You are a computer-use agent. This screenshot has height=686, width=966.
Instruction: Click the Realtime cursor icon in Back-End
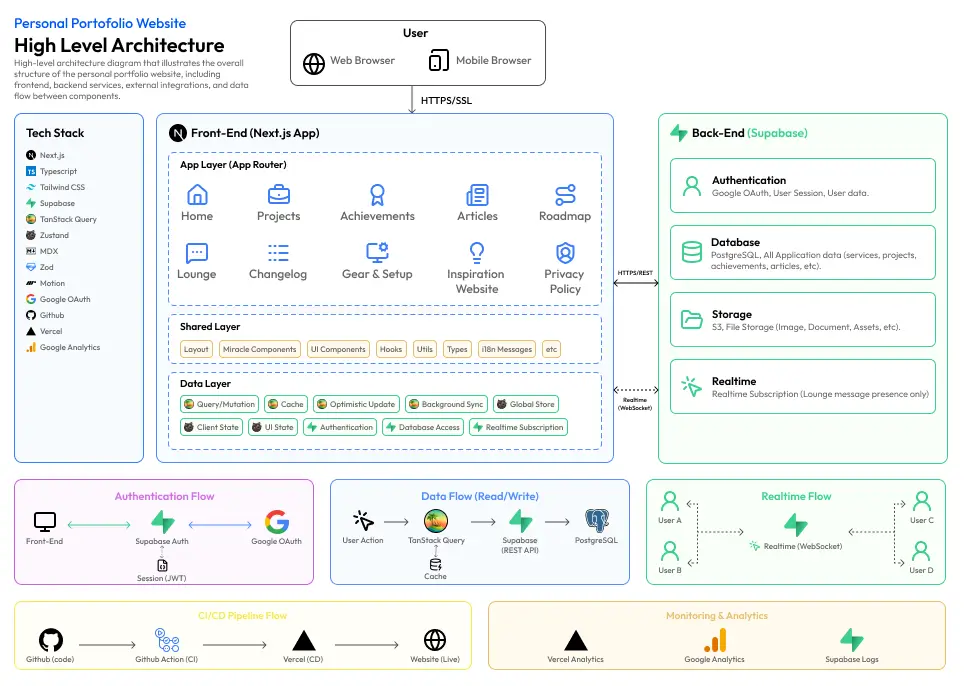[x=691, y=386]
